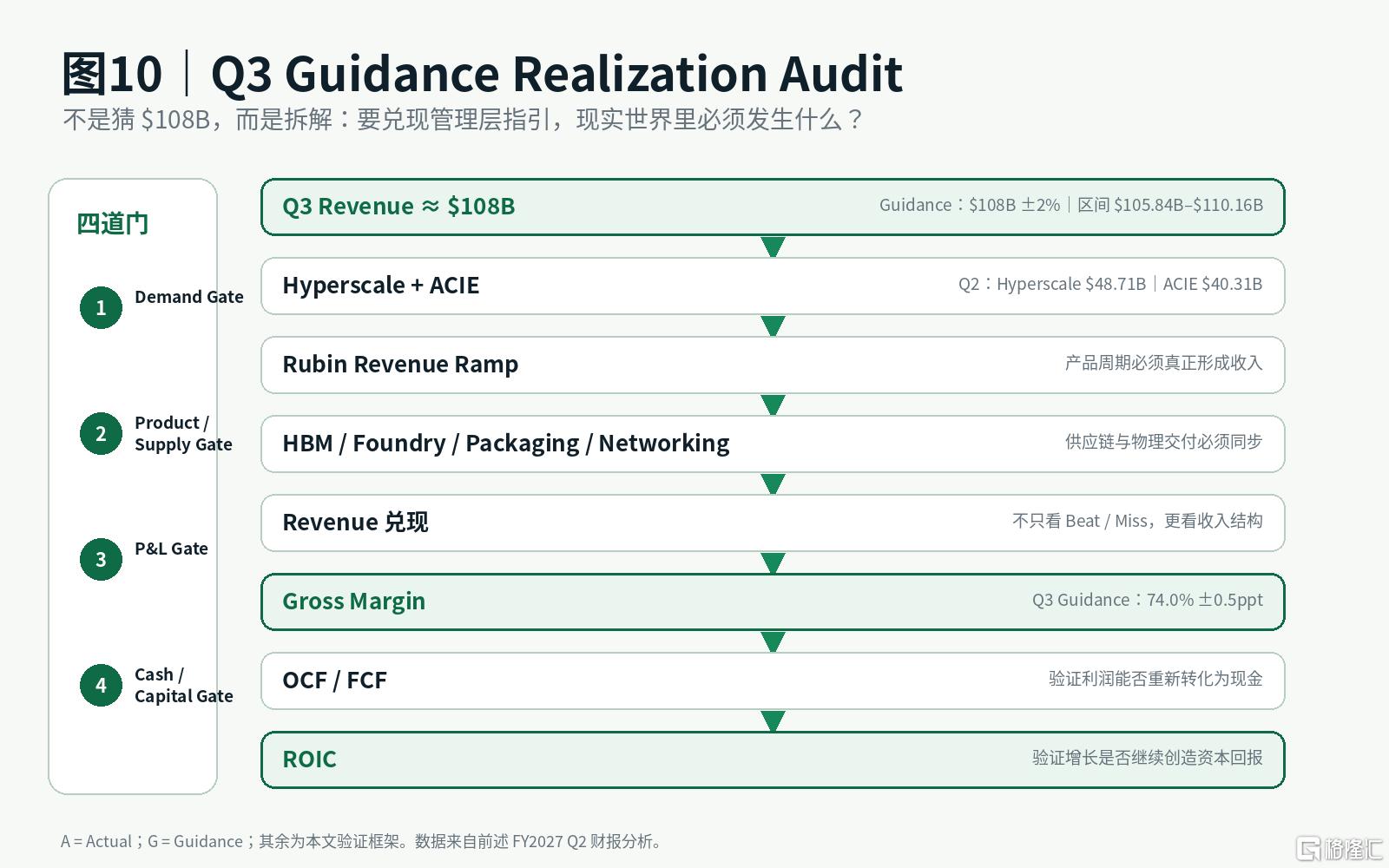
Task: Click 'HBM / Foundry / Packaging / Networking' title
Action: 506,444
